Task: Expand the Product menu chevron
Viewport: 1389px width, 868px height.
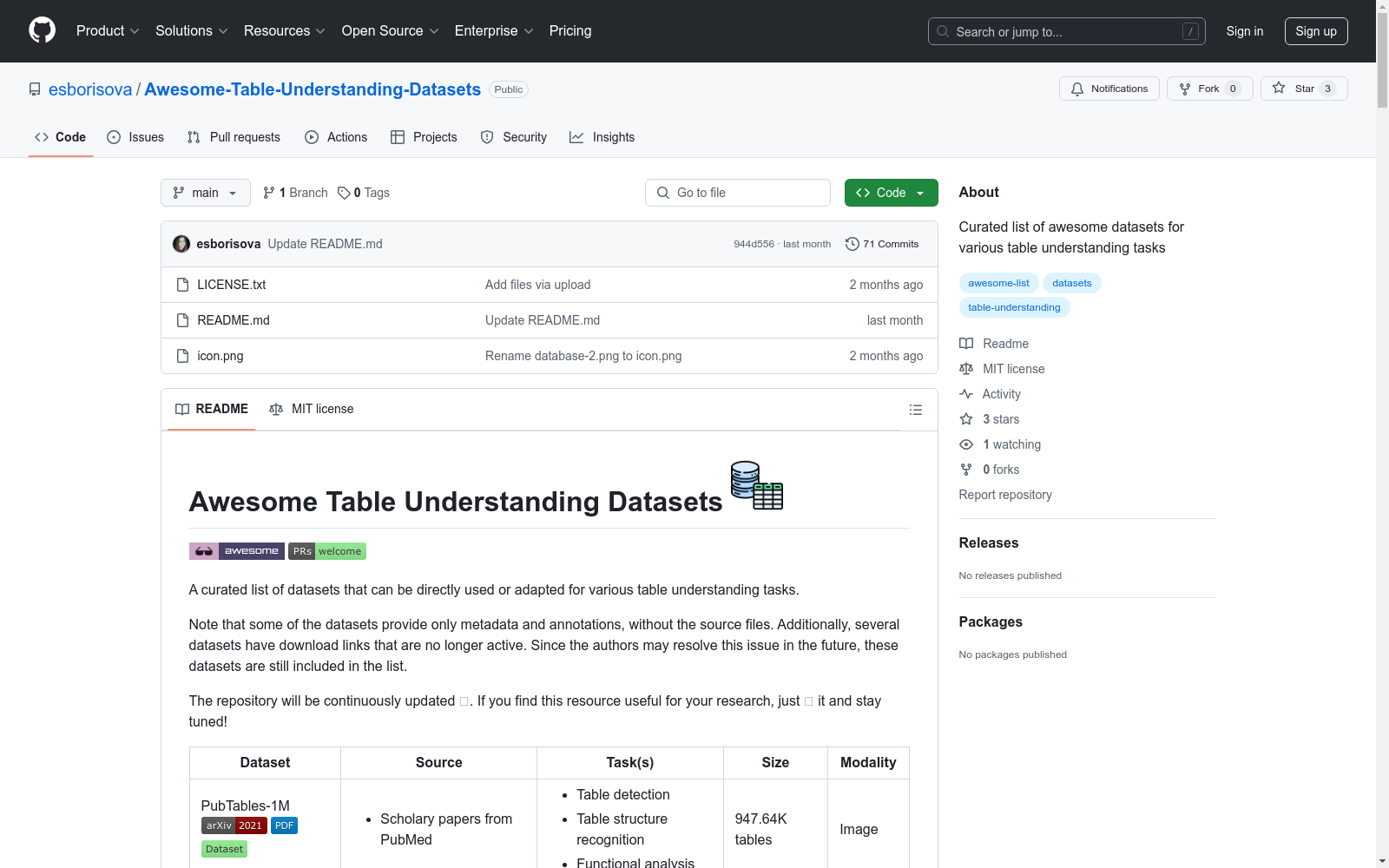Action: (135, 31)
